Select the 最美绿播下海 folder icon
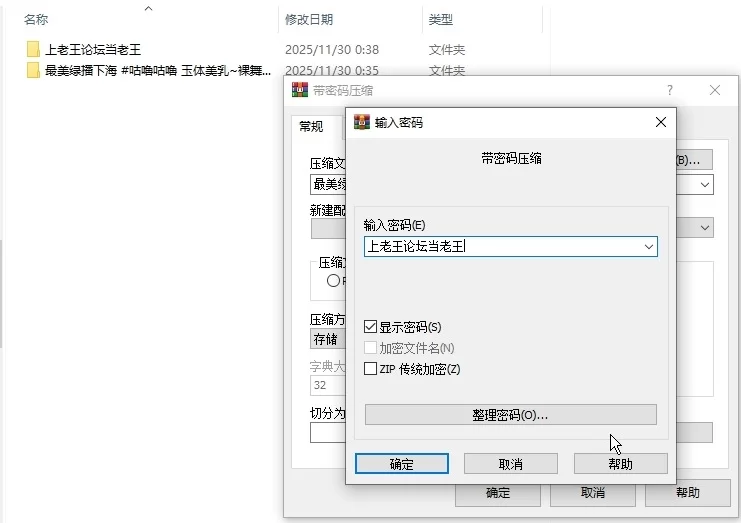The width and height of the screenshot is (741, 523). click(x=33, y=70)
